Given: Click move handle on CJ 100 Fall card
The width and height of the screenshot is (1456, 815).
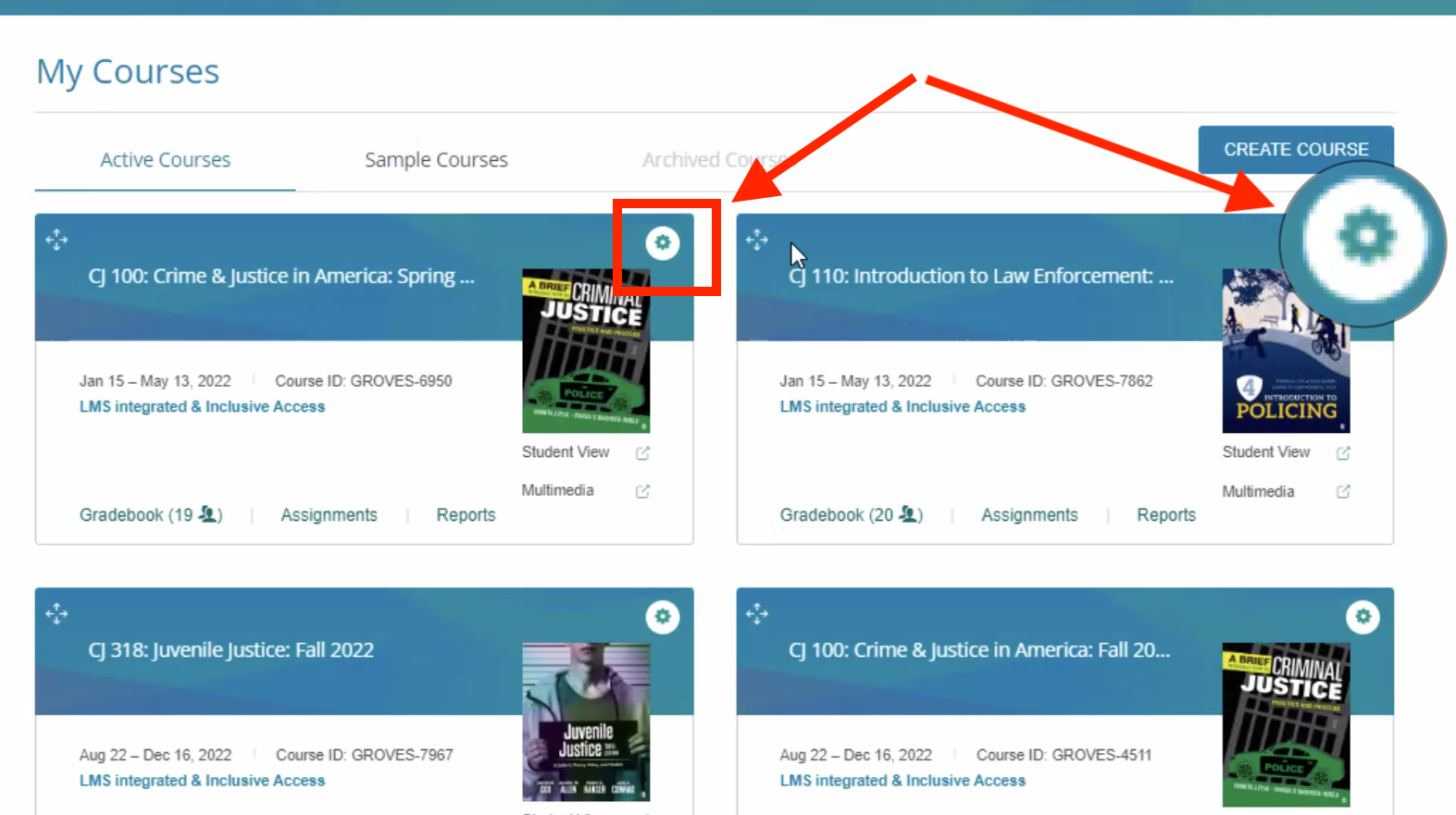Looking at the screenshot, I should click(757, 613).
